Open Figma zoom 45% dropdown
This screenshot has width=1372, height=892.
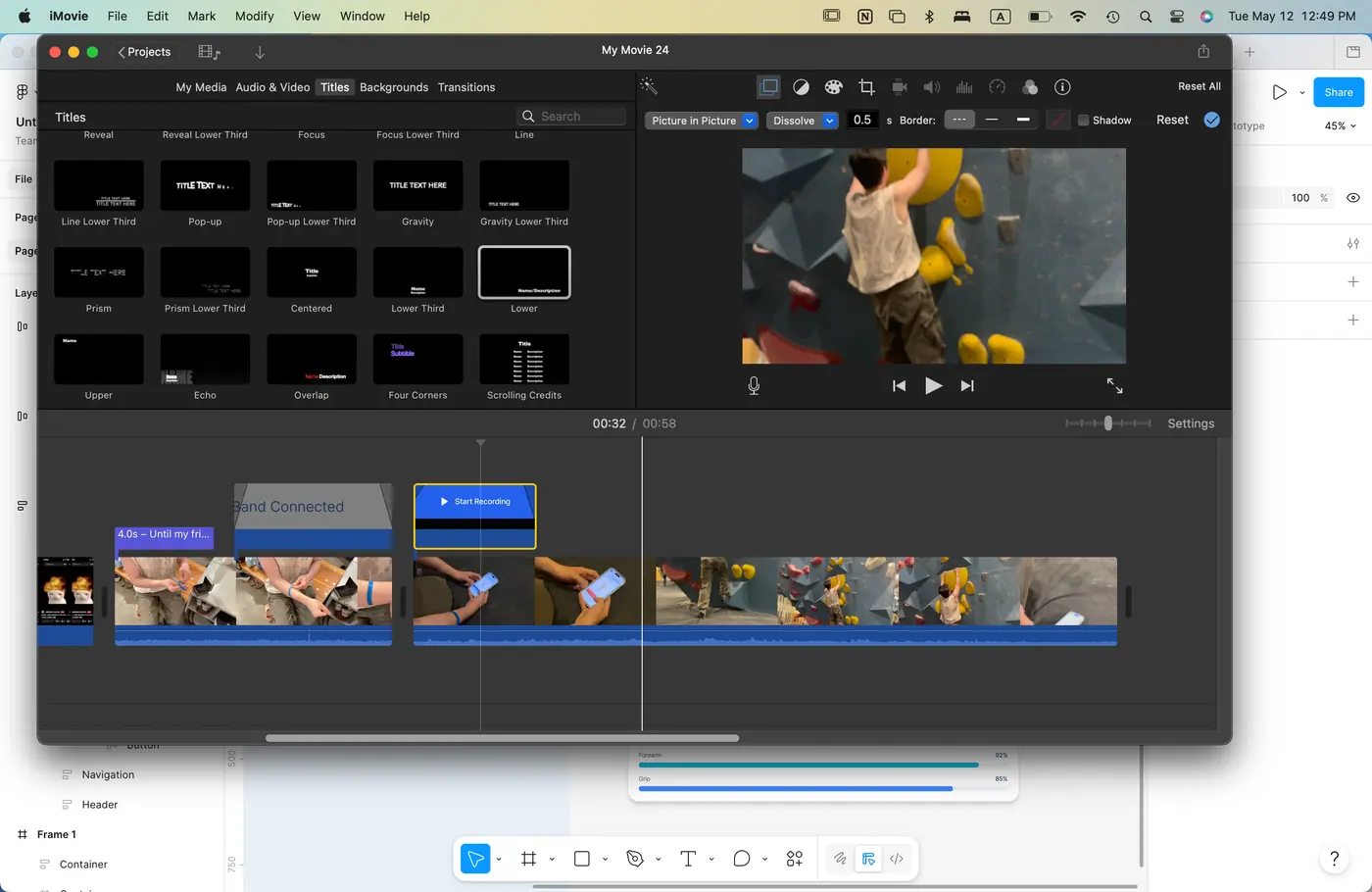coord(1341,126)
